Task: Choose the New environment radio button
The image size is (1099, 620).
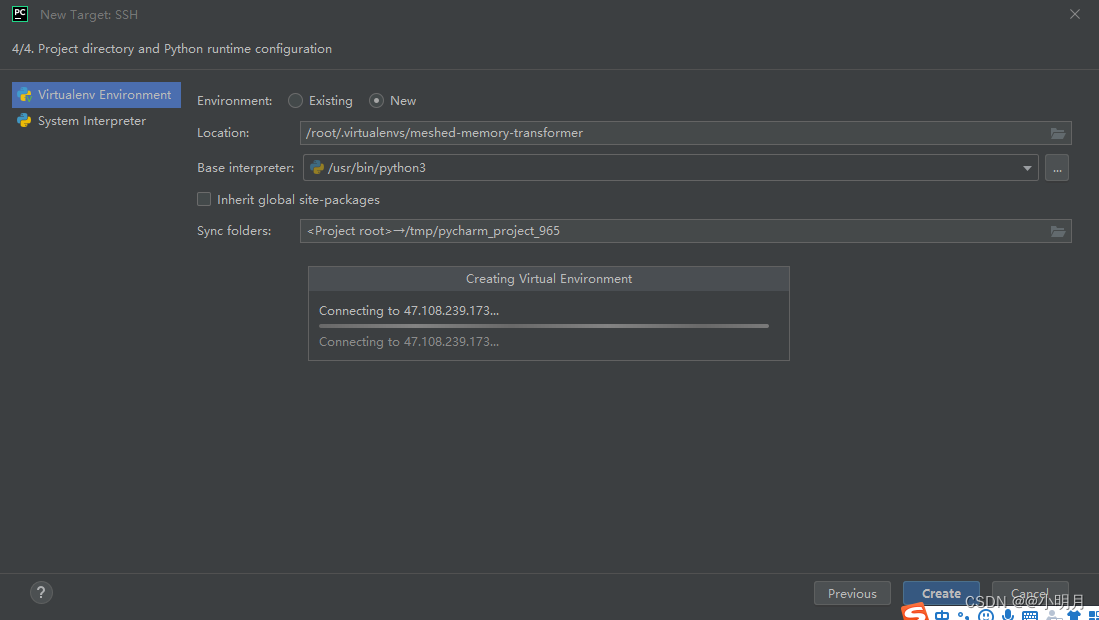Action: [x=376, y=101]
